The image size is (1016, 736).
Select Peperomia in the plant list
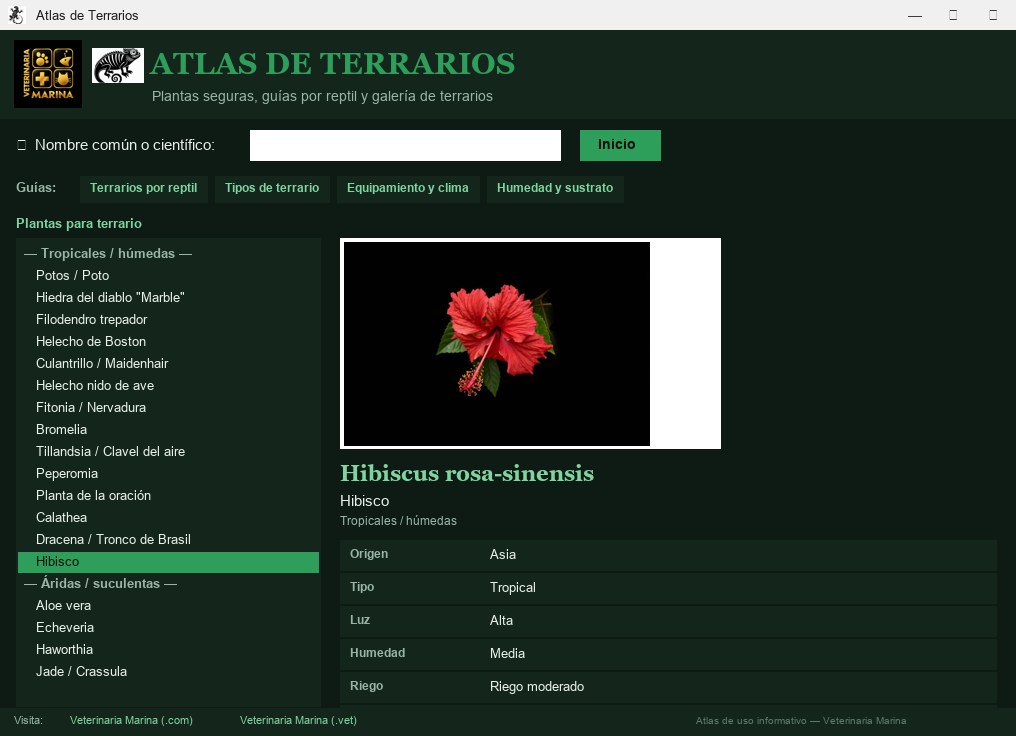(168, 474)
